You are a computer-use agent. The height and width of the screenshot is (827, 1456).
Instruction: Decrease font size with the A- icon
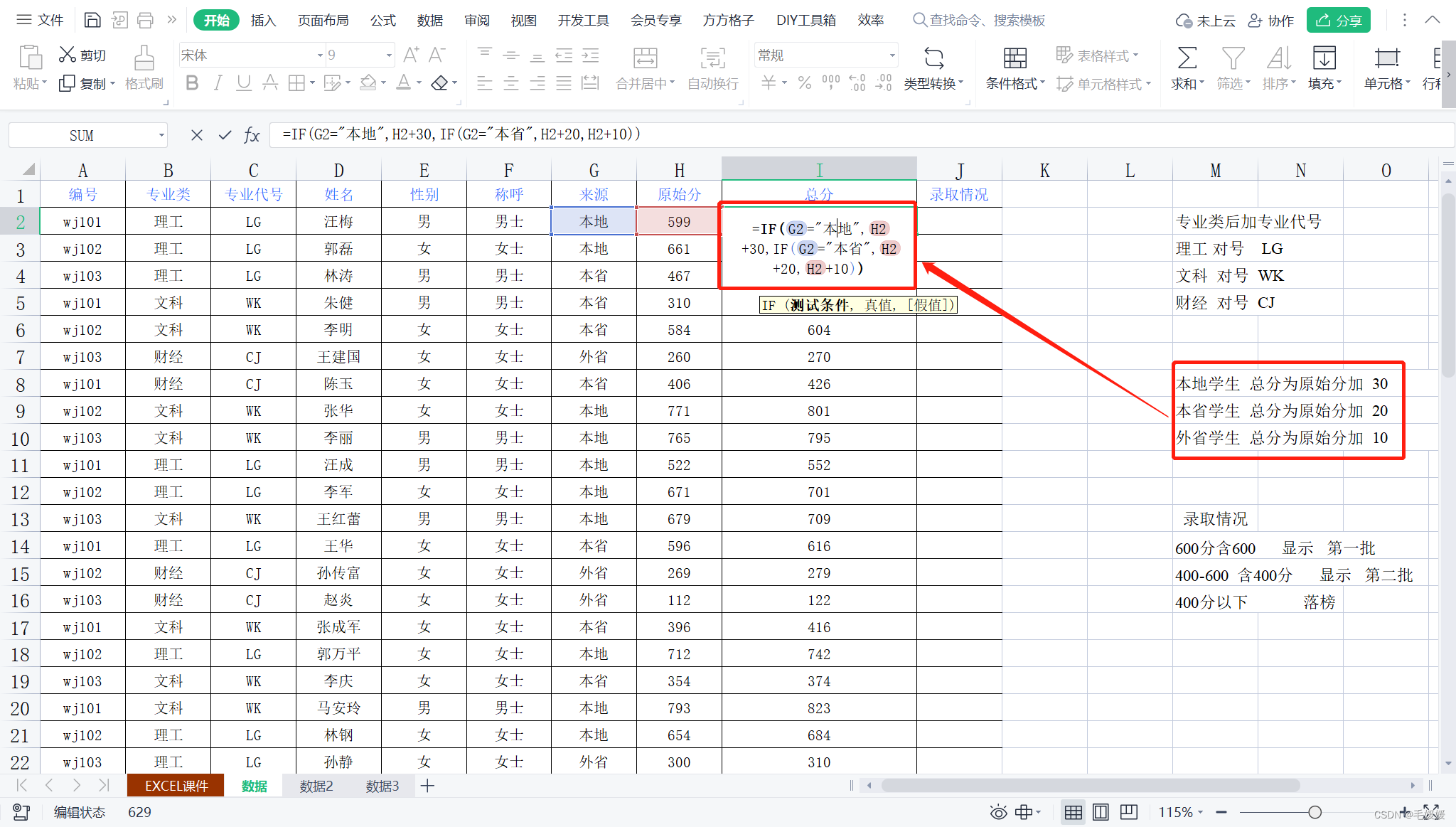click(x=437, y=55)
